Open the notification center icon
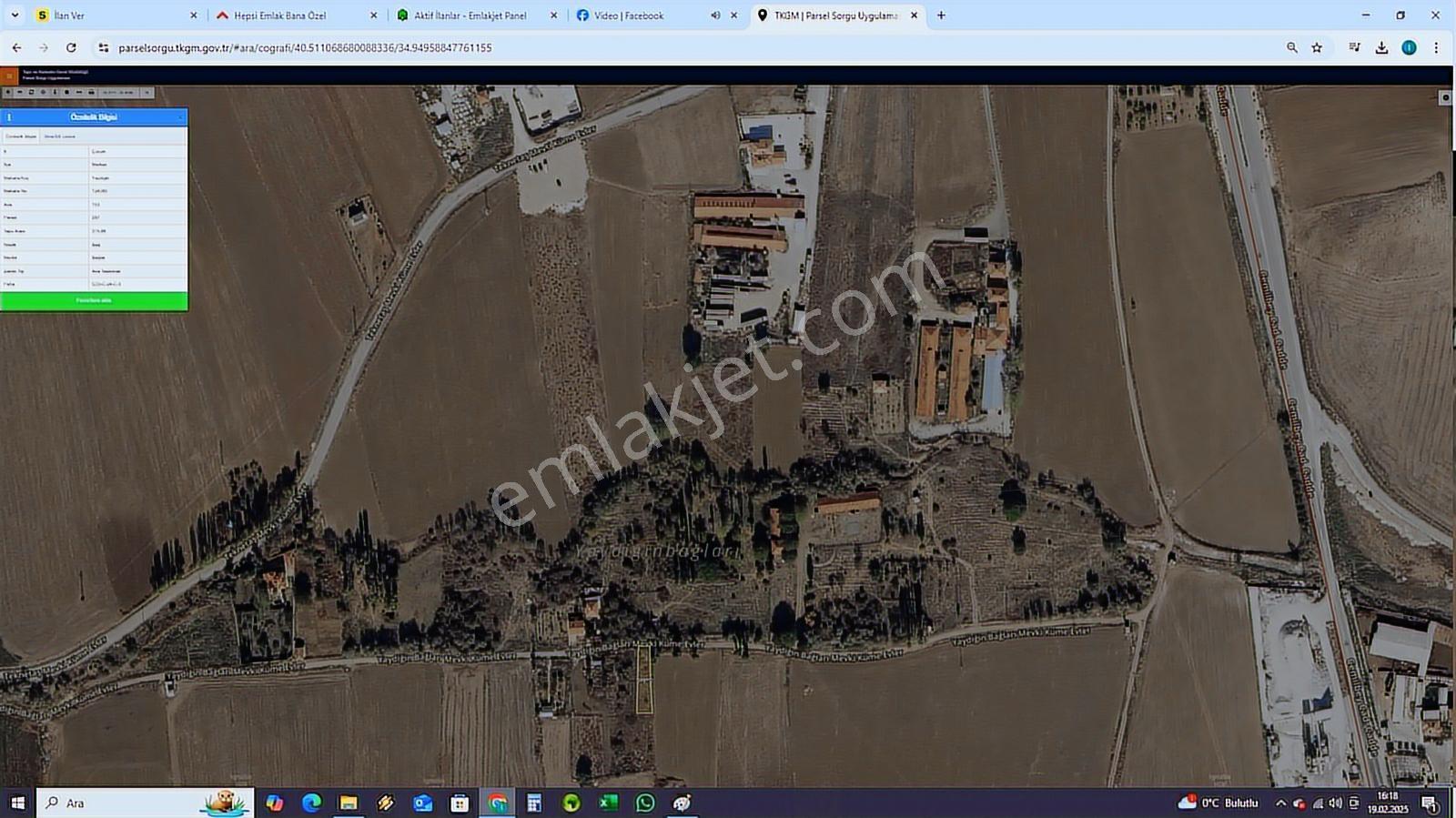 click(x=1430, y=803)
